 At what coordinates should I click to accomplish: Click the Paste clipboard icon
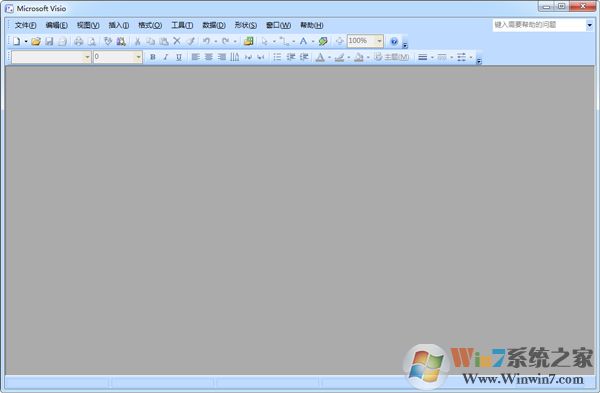point(164,41)
